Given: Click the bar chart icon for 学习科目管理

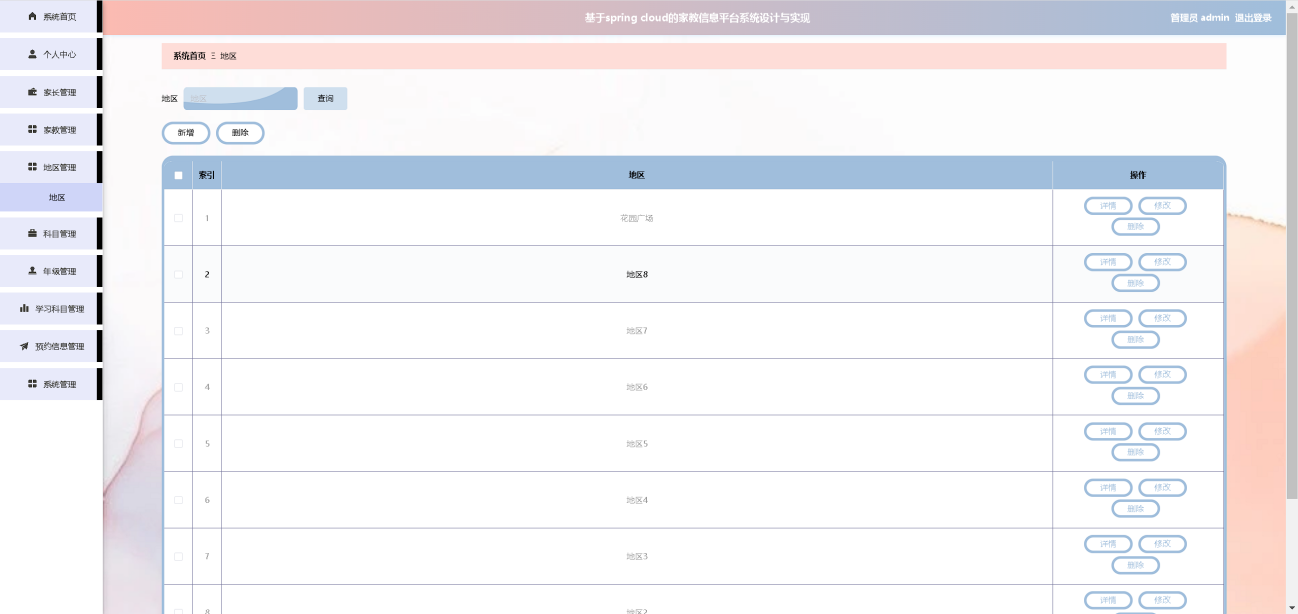Looking at the screenshot, I should tap(24, 309).
